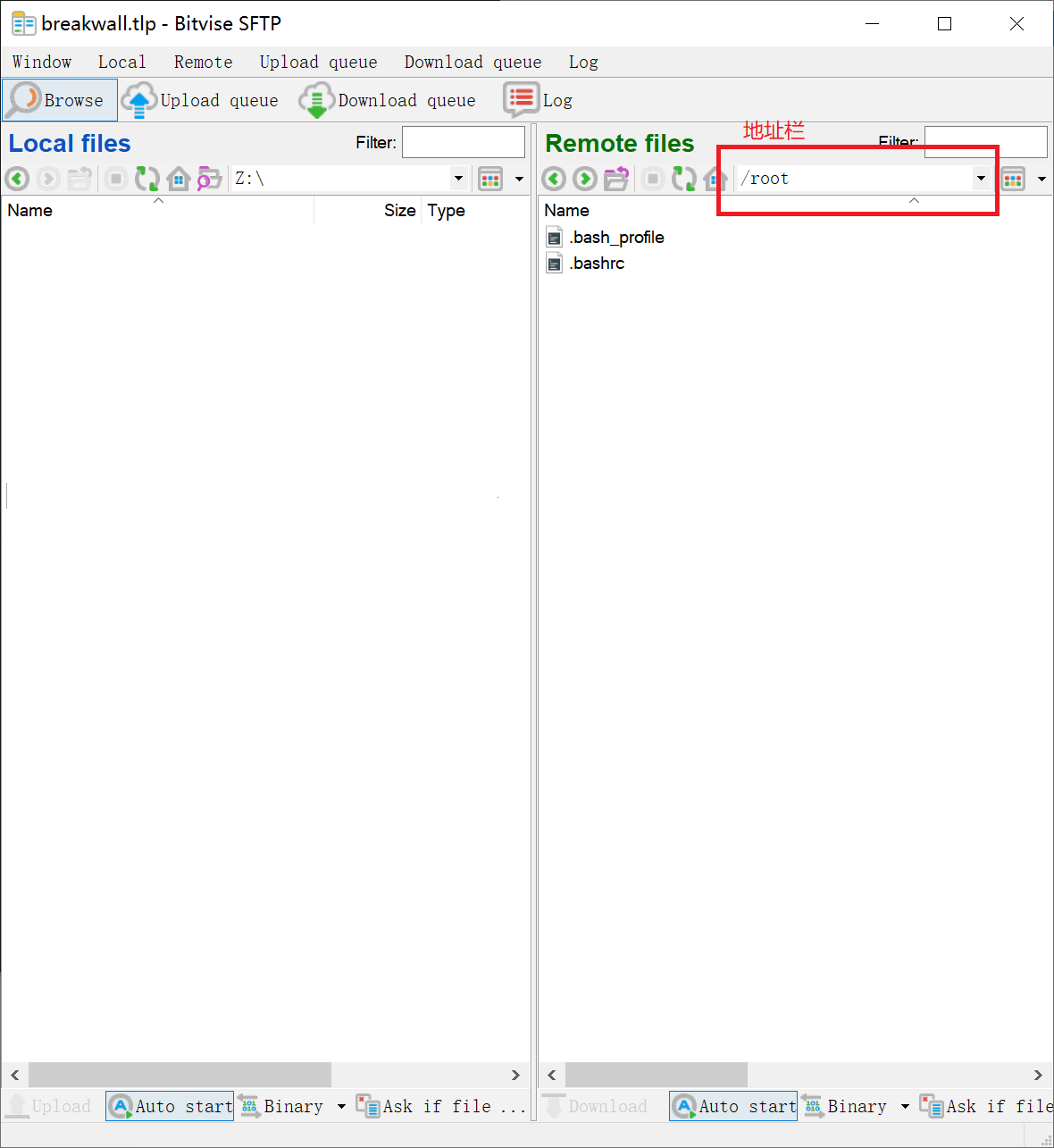Go forward in Remote files pane

585,179
